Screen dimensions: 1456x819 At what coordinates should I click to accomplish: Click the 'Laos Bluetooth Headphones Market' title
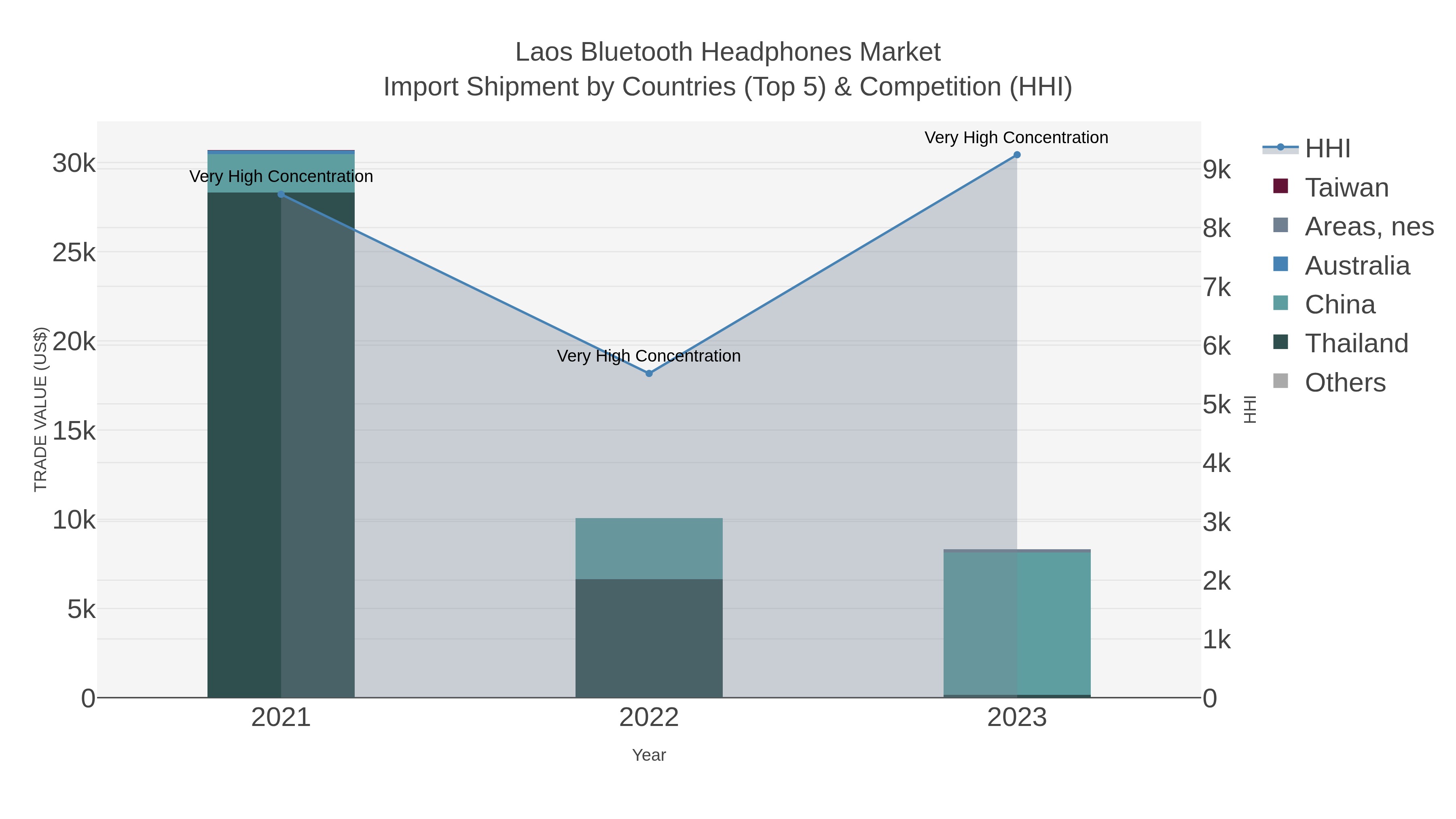[x=728, y=52]
